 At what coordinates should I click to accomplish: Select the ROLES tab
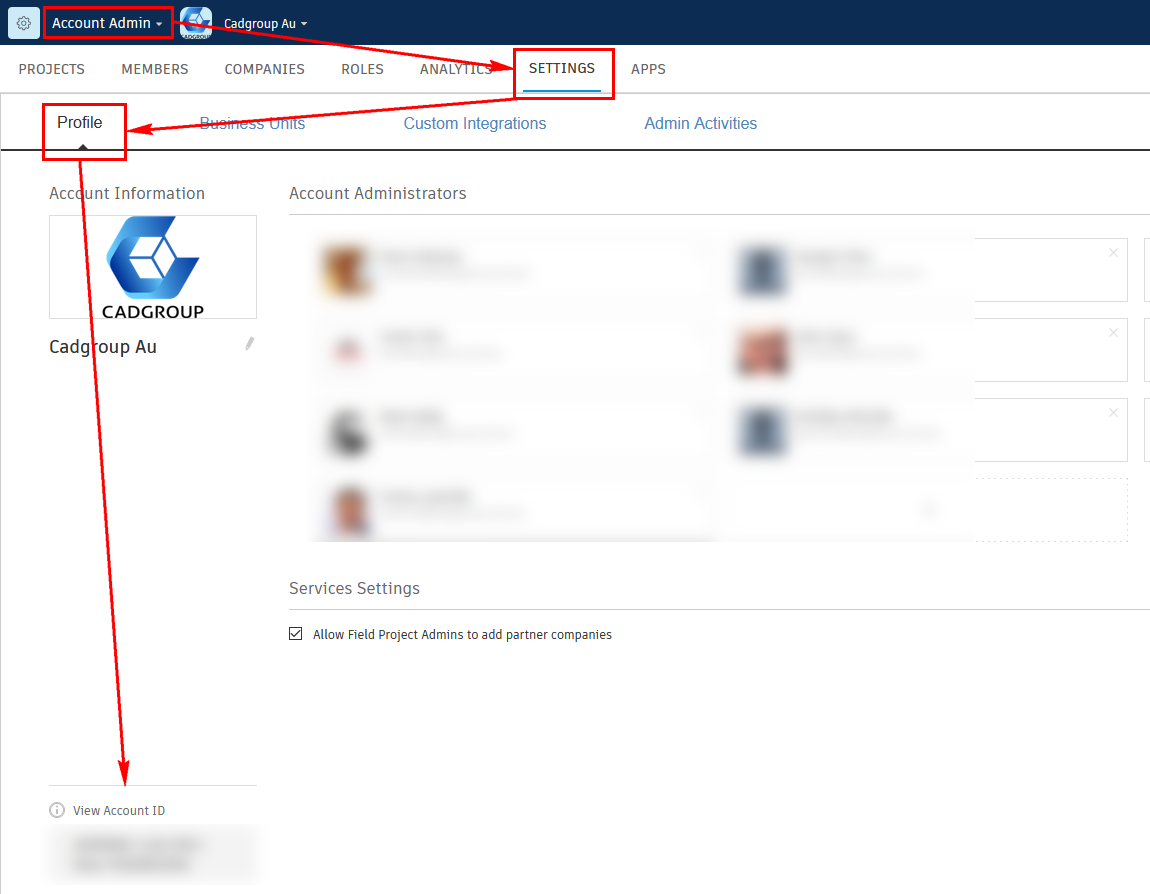pyautogui.click(x=362, y=69)
